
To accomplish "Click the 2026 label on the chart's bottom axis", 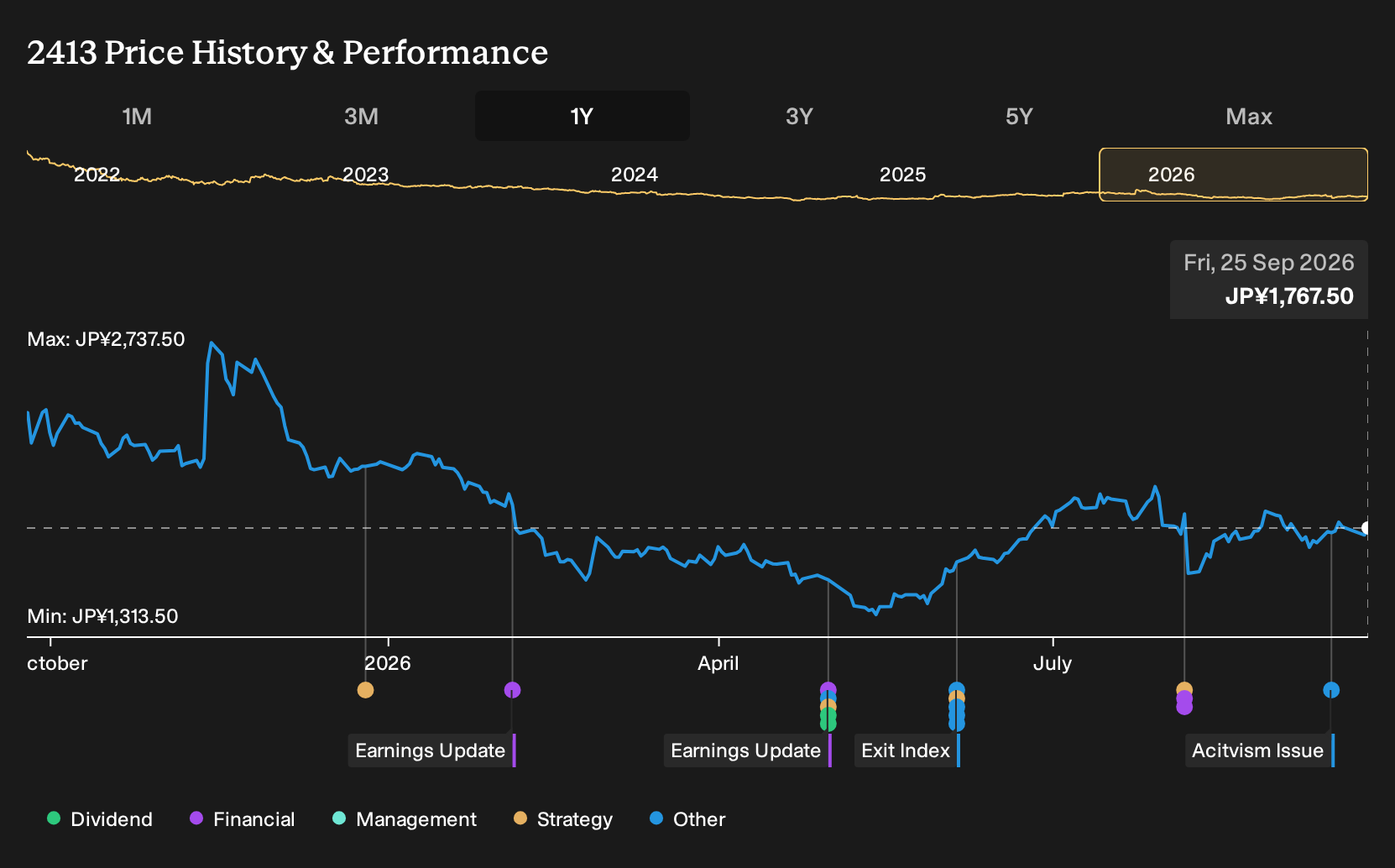I will tap(388, 663).
